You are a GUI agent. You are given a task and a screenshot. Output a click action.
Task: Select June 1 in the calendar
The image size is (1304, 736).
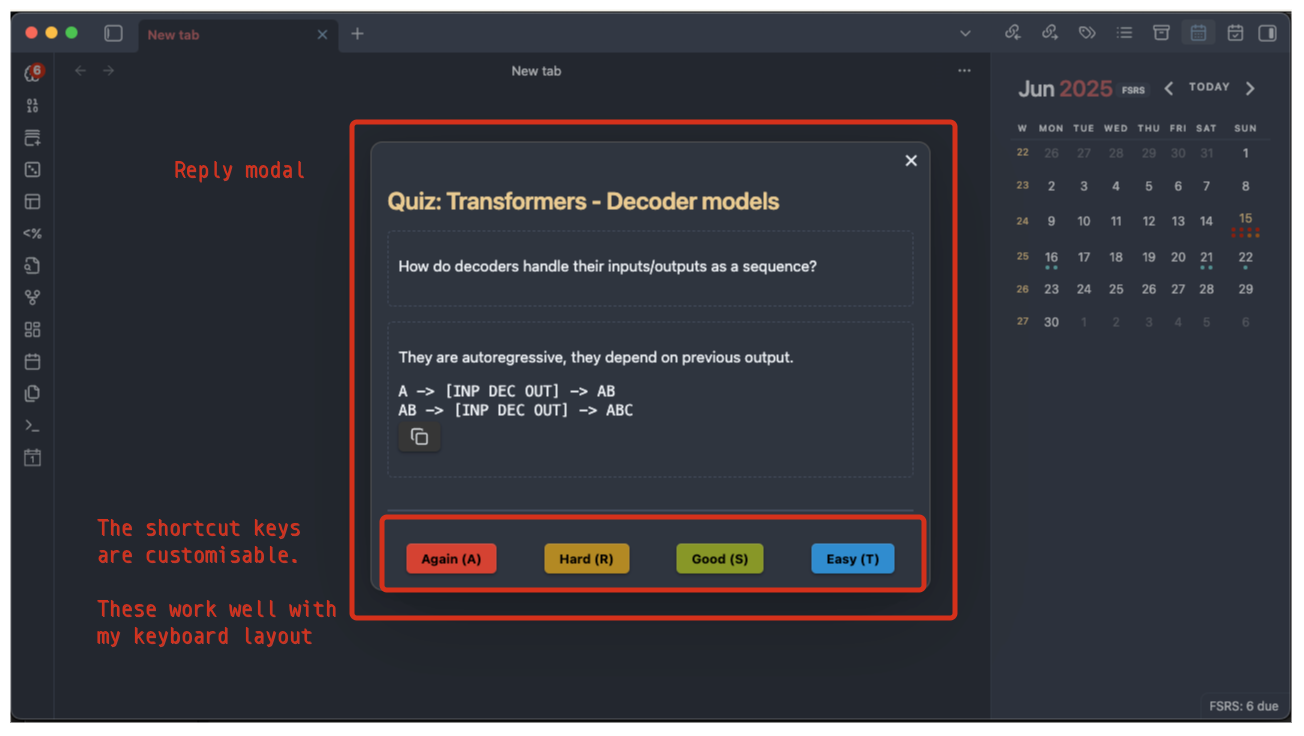pyautogui.click(x=1245, y=153)
